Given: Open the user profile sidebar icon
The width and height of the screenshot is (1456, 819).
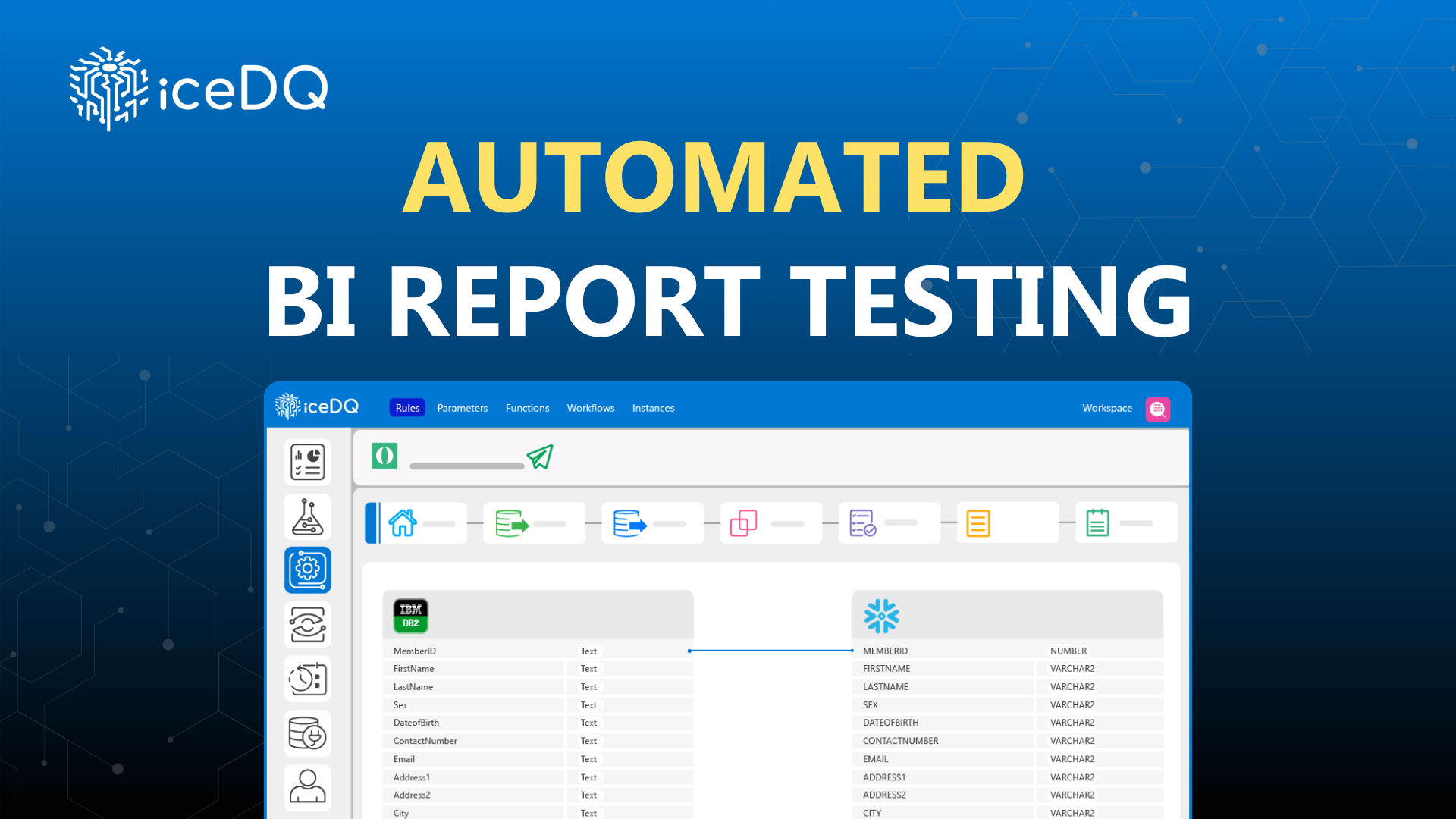Looking at the screenshot, I should [308, 787].
